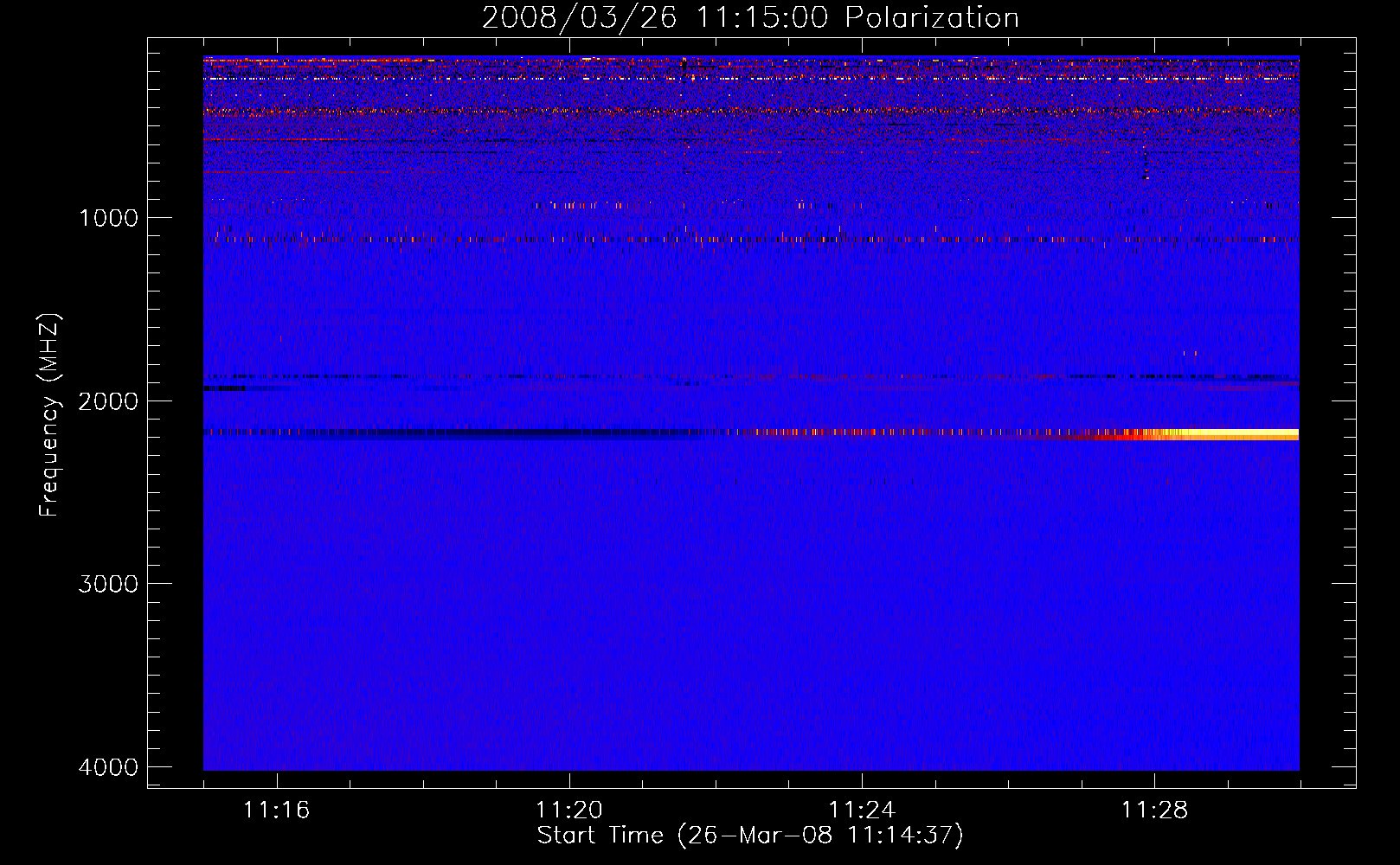1400x865 pixels.
Task: Click the 11:20 time tick label
Action: tap(569, 810)
